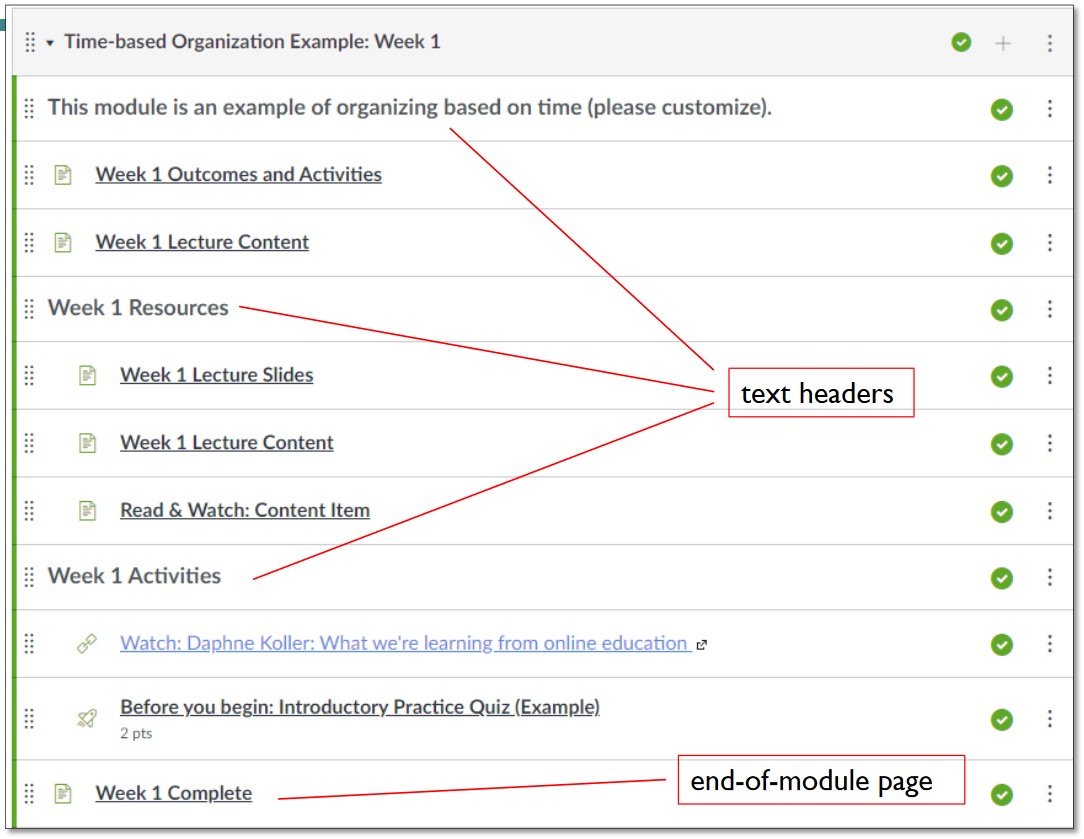Open options menu for Week 1 Activities

(x=1049, y=577)
